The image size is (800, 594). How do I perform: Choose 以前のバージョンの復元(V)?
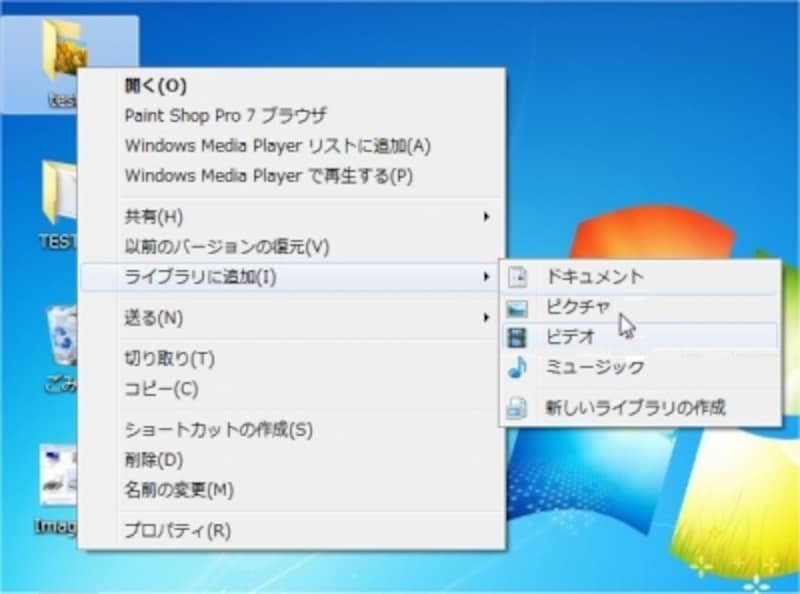[x=292, y=247]
